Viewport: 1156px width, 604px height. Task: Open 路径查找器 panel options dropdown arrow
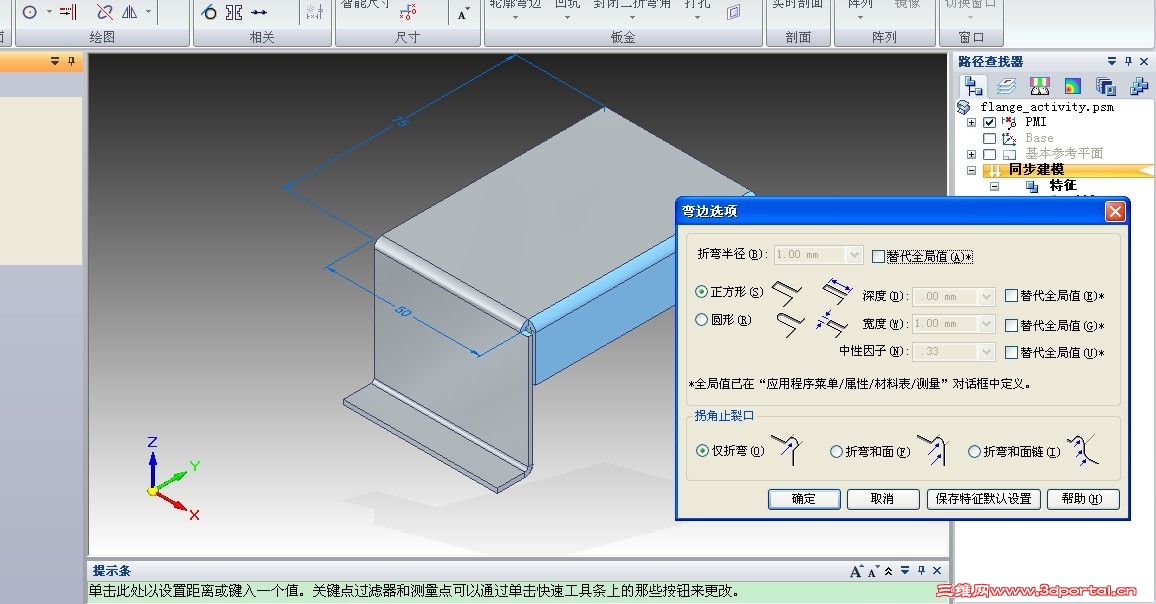coord(1112,62)
